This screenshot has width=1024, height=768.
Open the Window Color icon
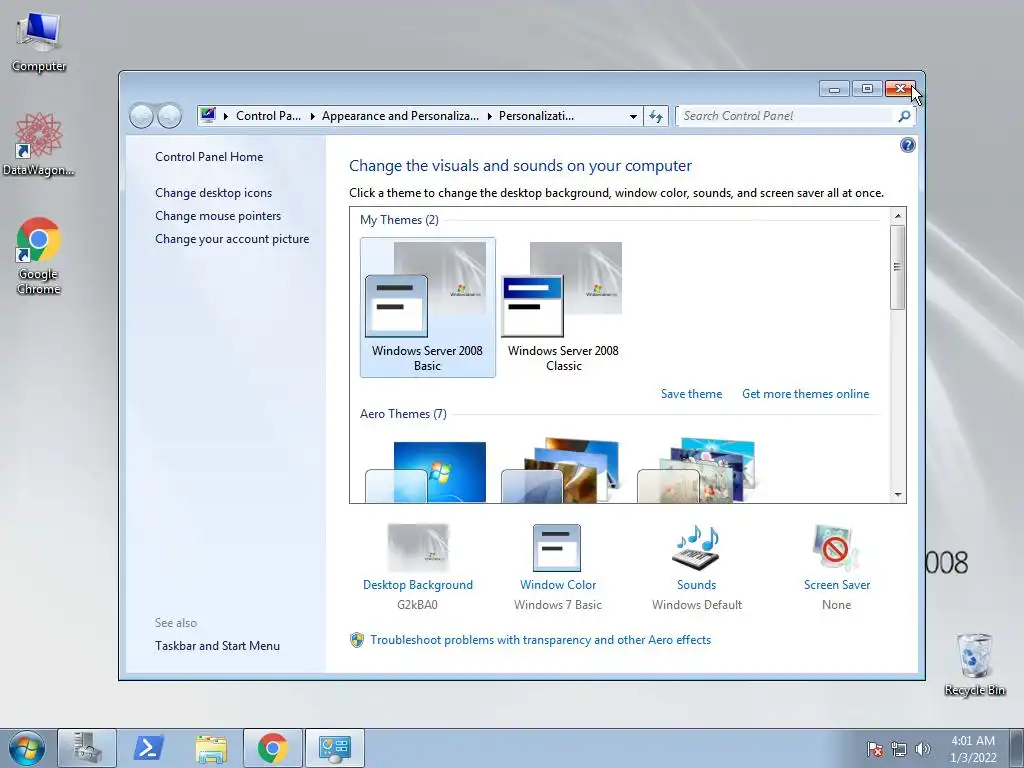pyautogui.click(x=557, y=547)
